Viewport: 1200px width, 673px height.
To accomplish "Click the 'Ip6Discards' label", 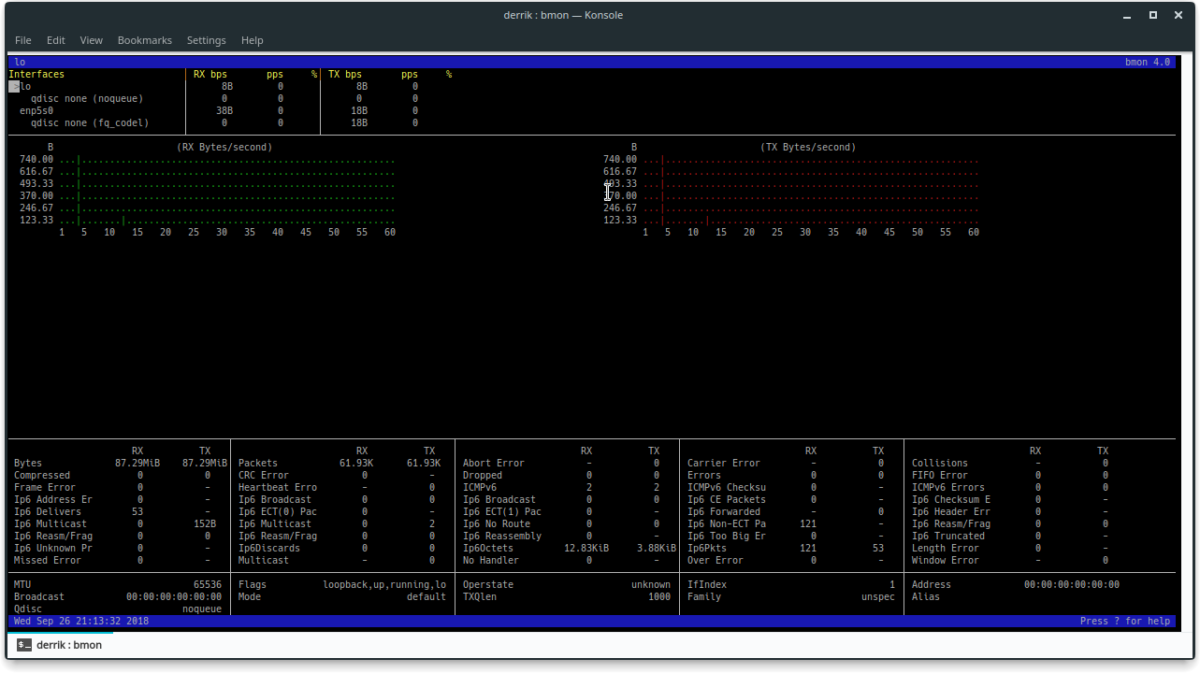I will click(x=269, y=548).
